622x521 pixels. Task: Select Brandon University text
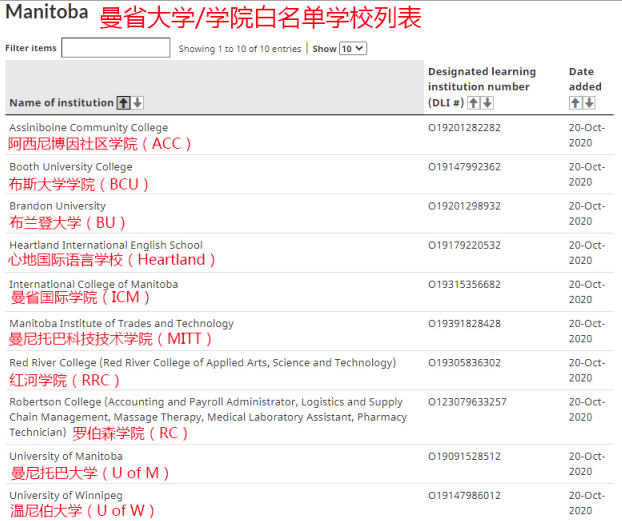pos(58,206)
